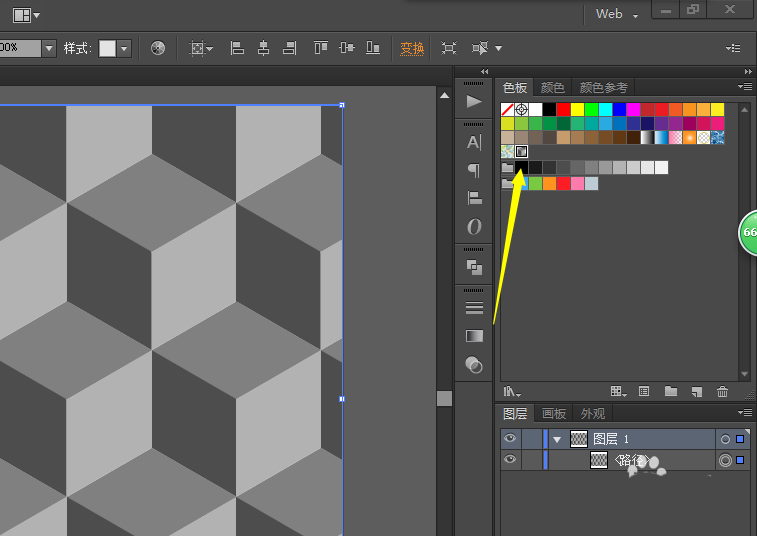
Task: Click the new color group folder icon
Action: (x=670, y=391)
